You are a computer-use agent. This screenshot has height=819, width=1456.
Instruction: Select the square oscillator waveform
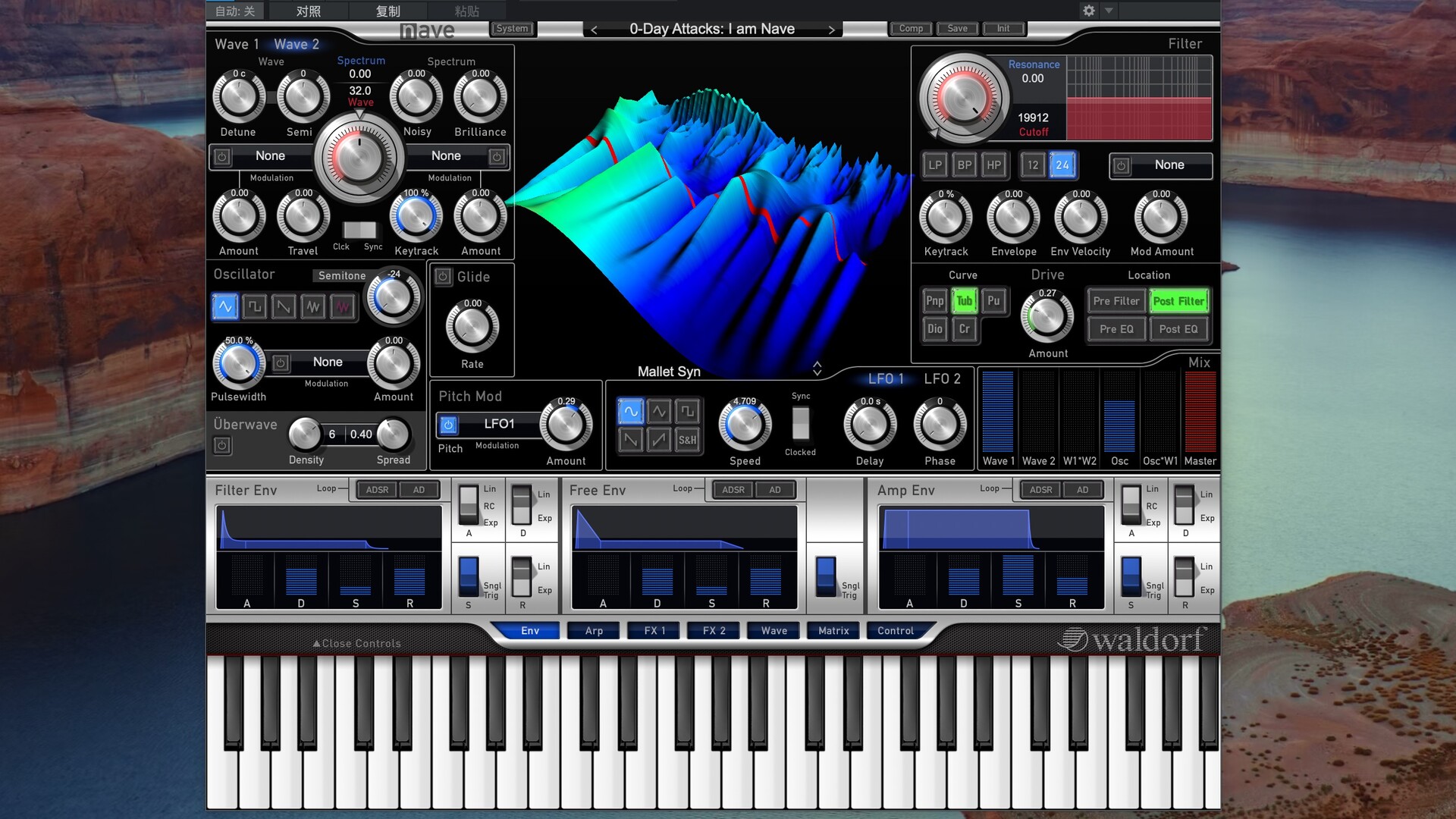[255, 306]
